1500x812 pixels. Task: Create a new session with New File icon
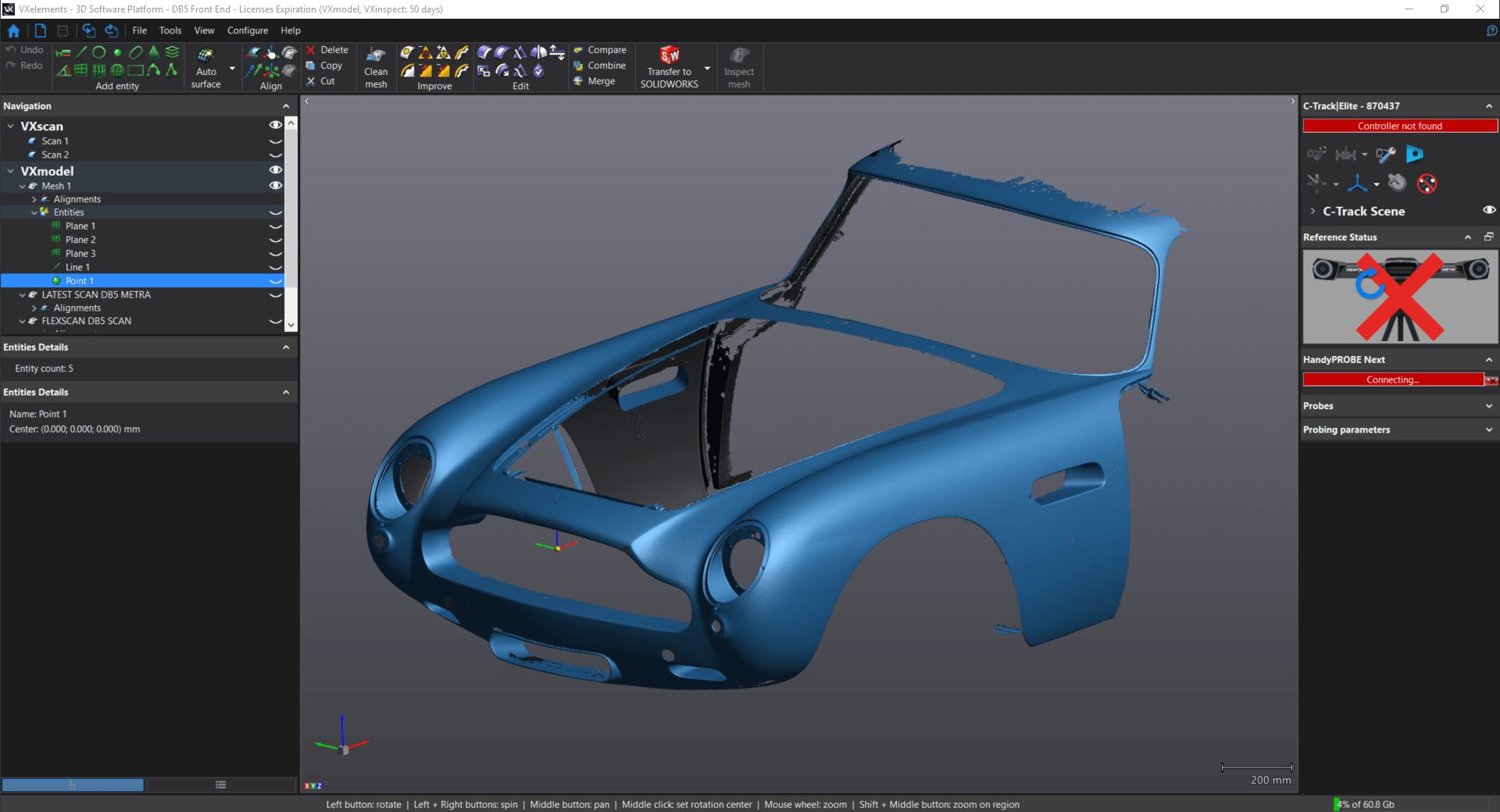40,30
